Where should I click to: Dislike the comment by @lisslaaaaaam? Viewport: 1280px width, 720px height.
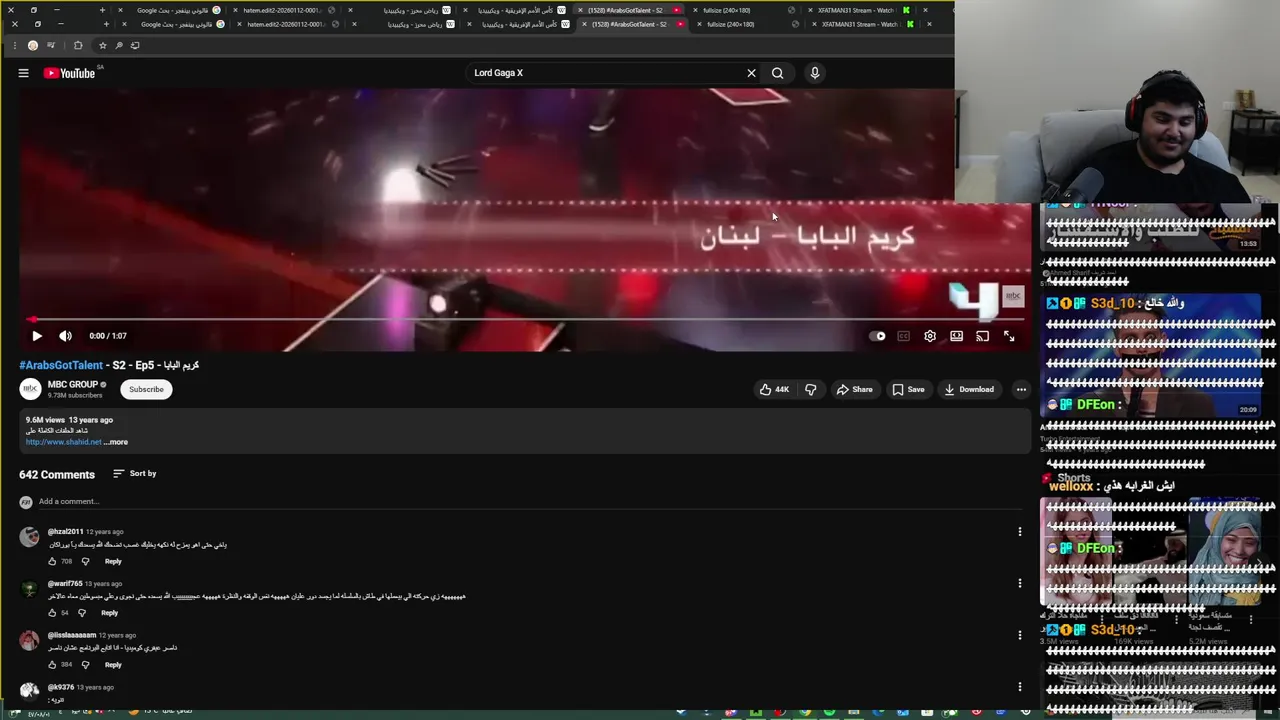pyautogui.click(x=85, y=665)
